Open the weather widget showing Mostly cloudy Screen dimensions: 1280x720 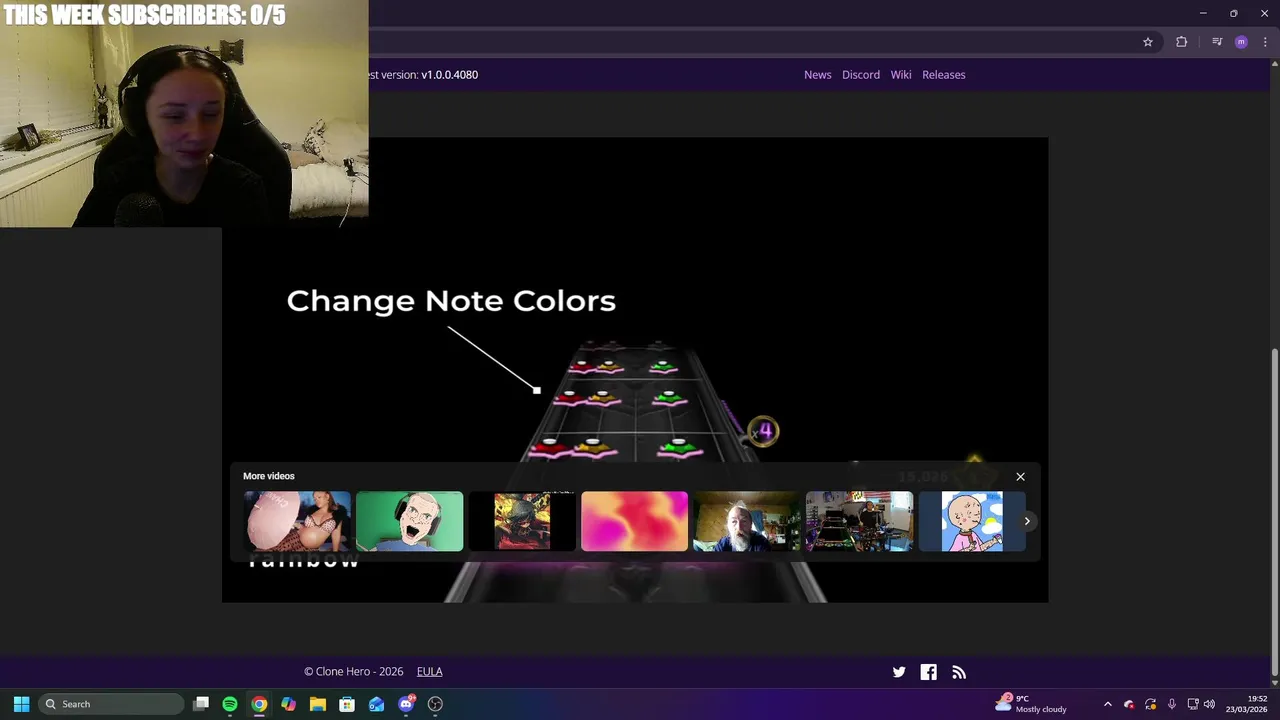1031,704
